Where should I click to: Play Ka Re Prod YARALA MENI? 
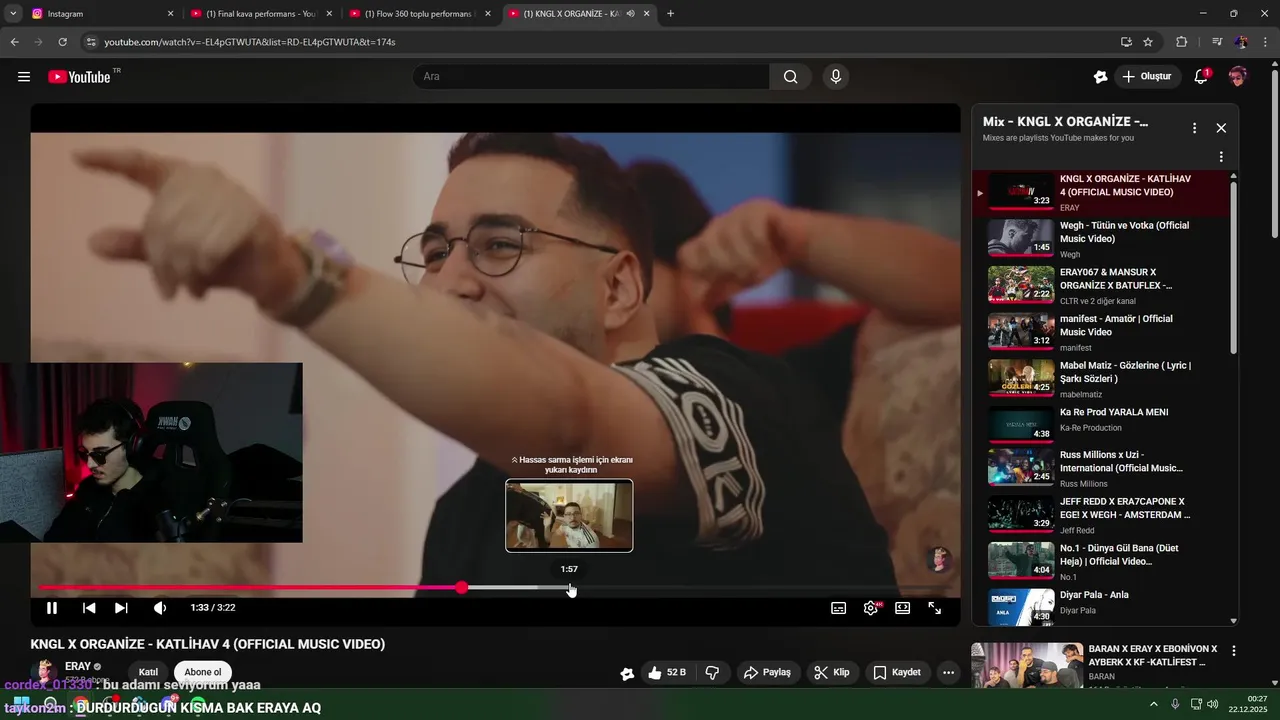coord(1100,426)
